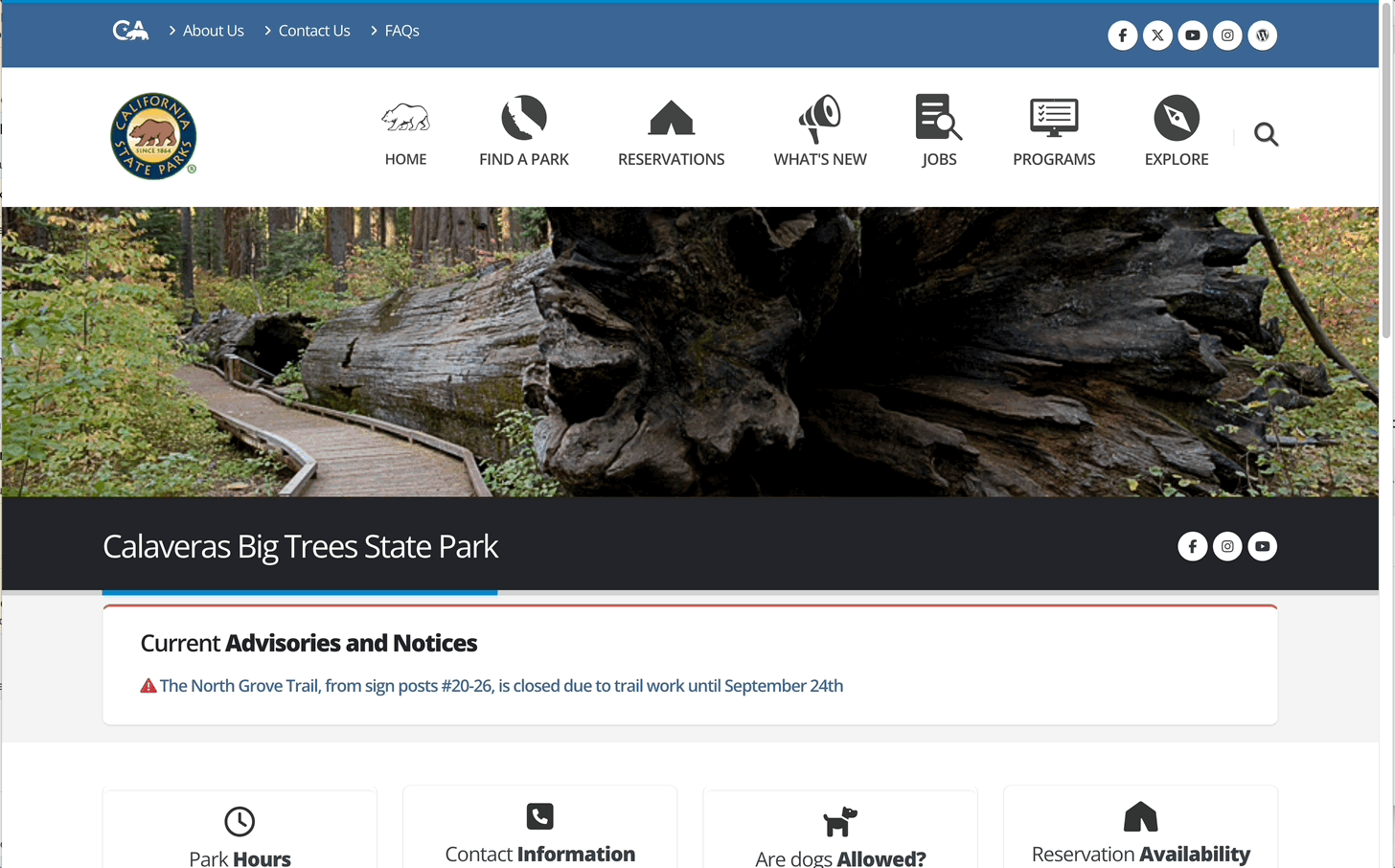
Task: Click the phone icon on Contact Information card
Action: (539, 817)
